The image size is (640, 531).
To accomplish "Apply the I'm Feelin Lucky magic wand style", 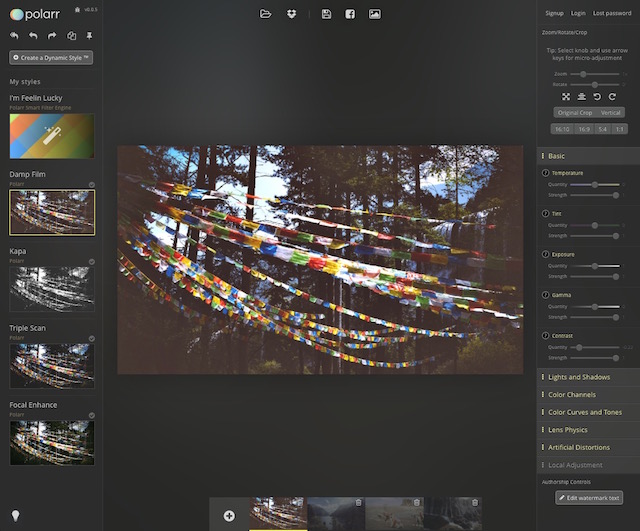I will pyautogui.click(x=52, y=136).
